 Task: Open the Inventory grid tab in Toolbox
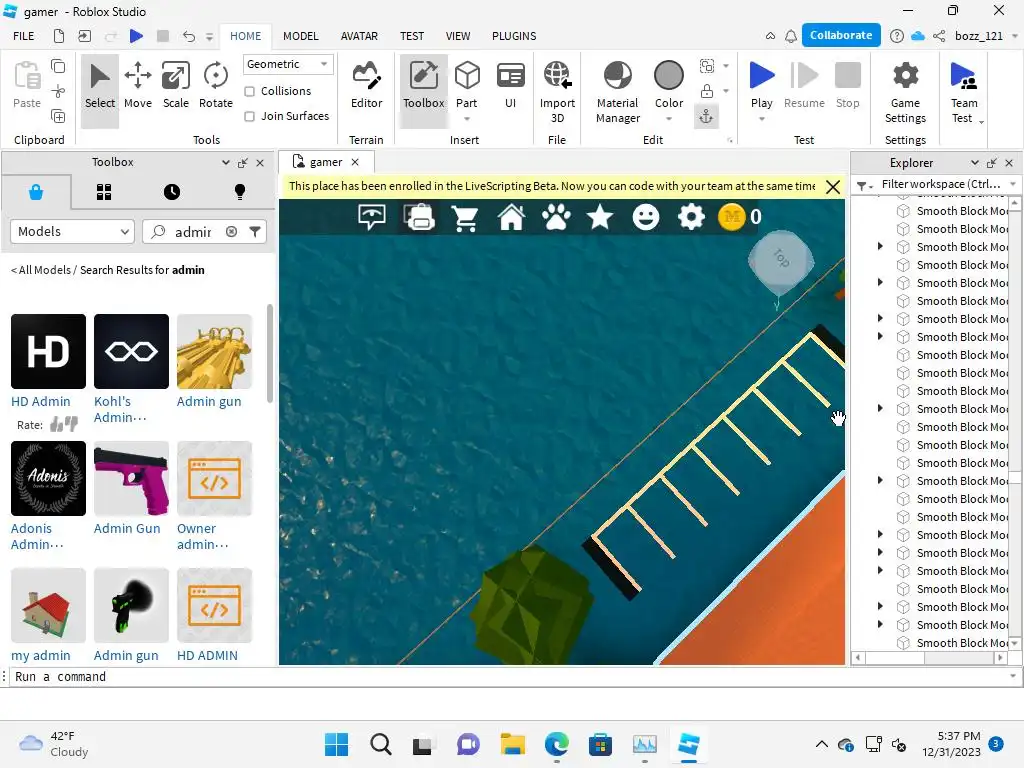[x=104, y=192]
